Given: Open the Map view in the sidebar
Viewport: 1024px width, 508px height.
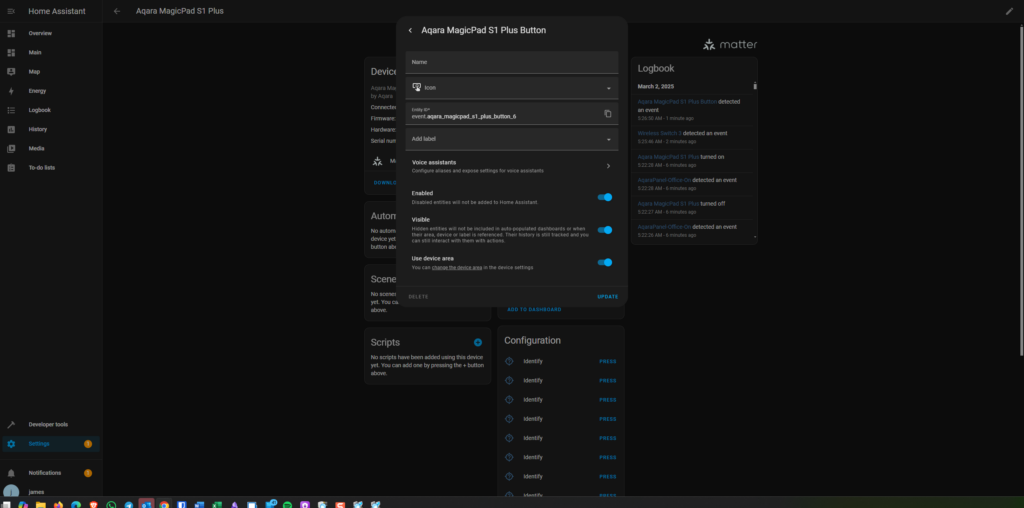Looking at the screenshot, I should (x=34, y=72).
